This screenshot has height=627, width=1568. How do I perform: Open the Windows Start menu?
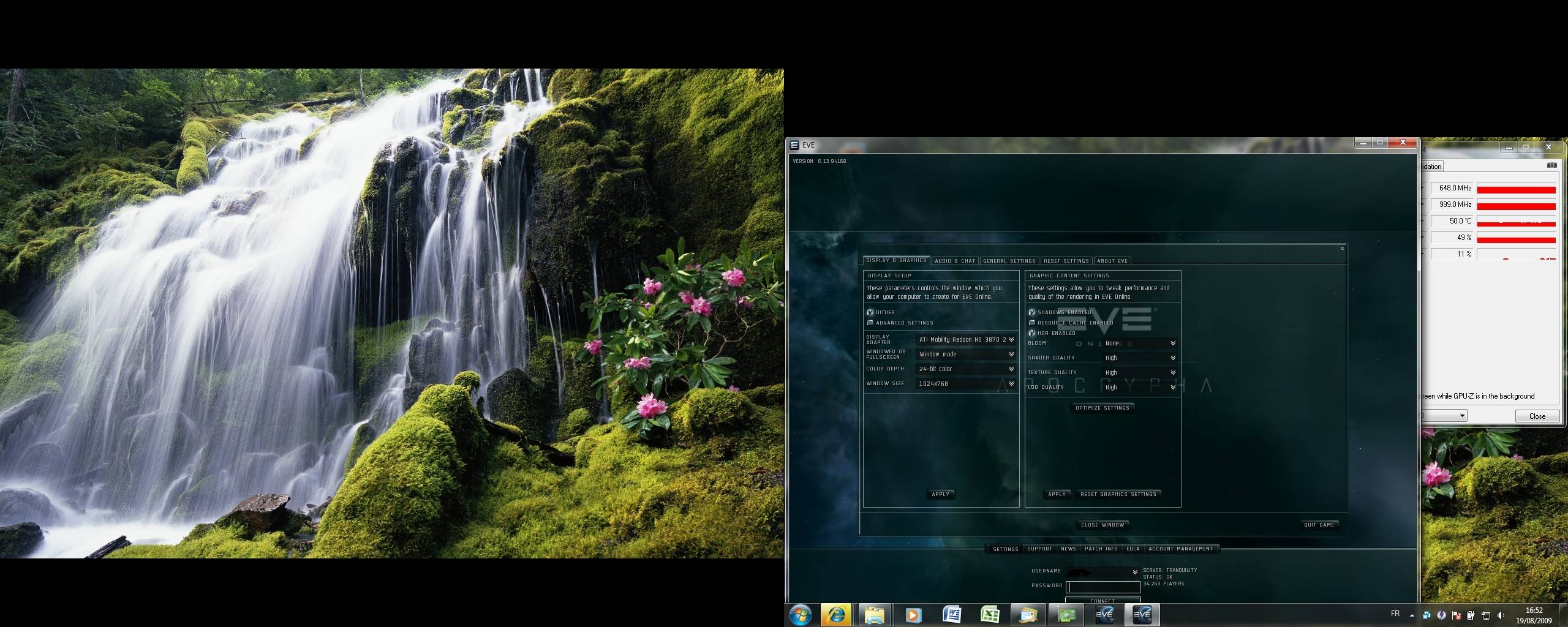point(801,615)
